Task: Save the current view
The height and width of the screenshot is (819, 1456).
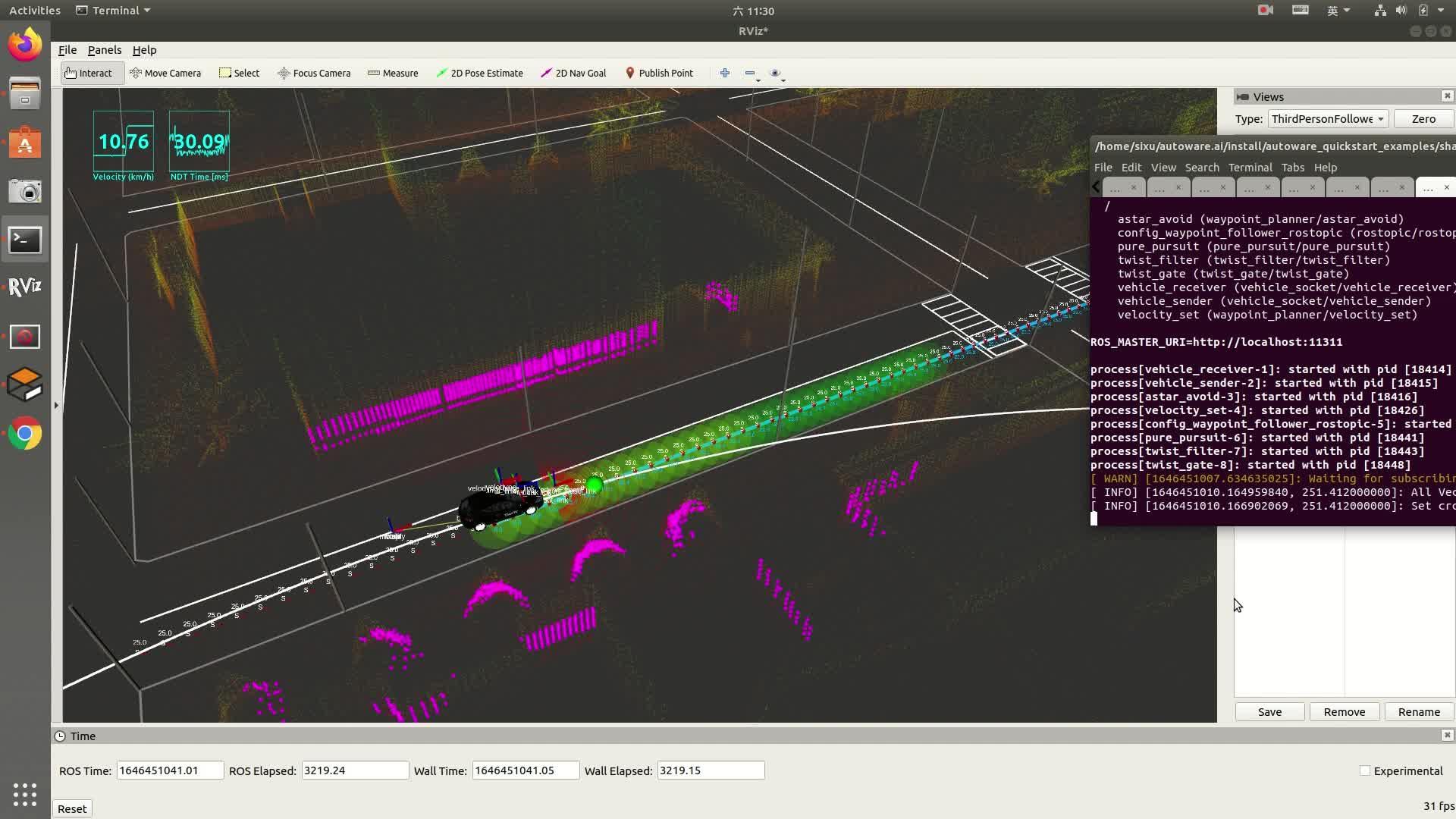Action: [1269, 712]
